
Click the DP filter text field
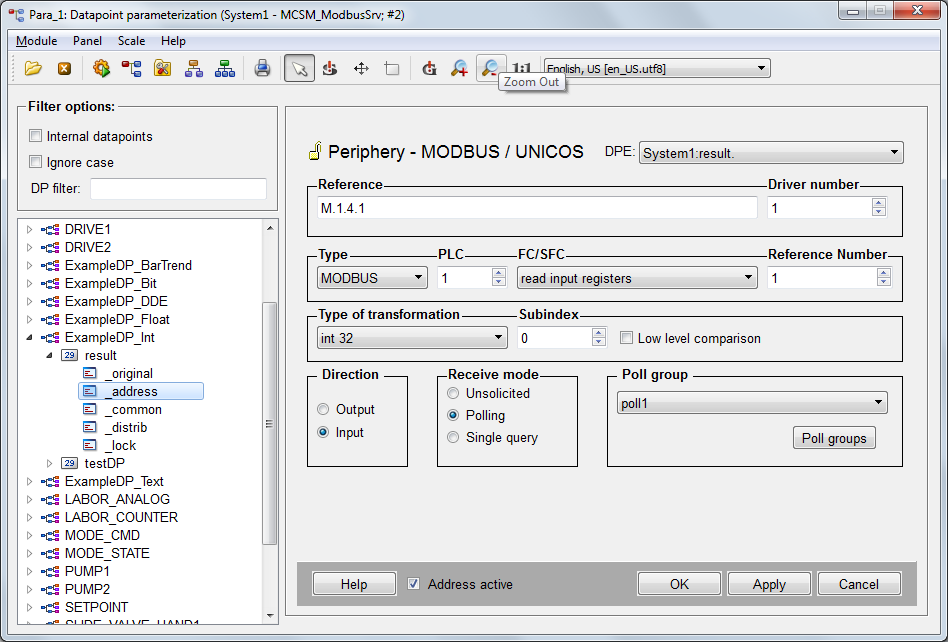178,188
